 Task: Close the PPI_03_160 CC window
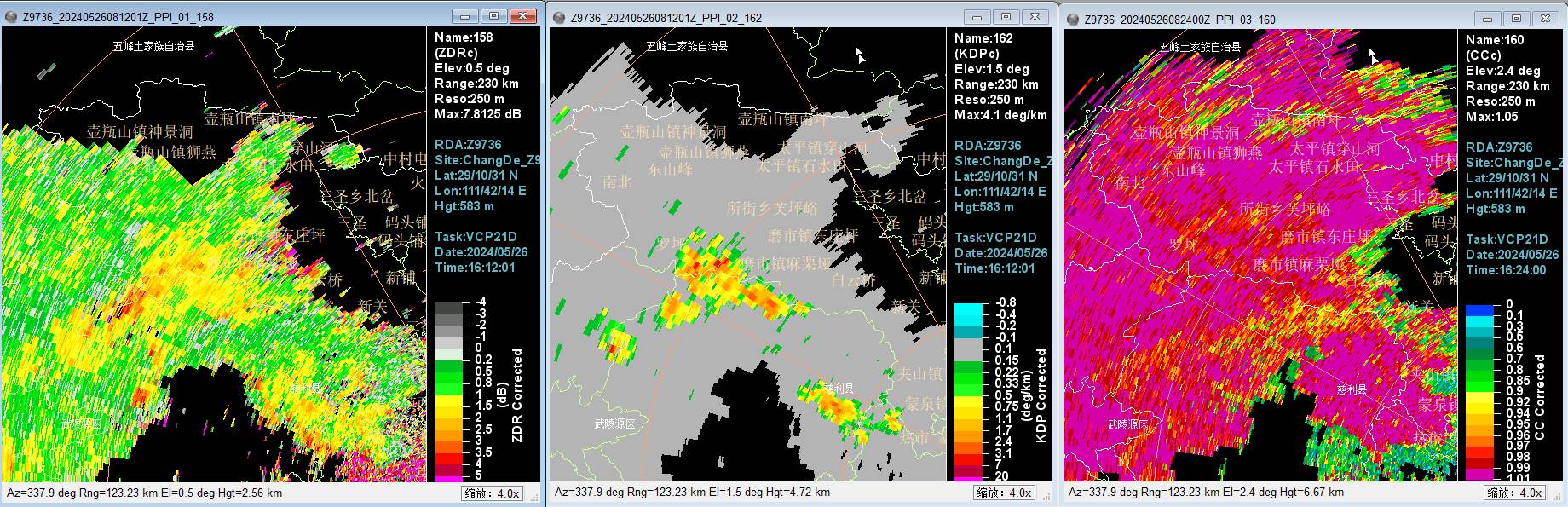1547,19
